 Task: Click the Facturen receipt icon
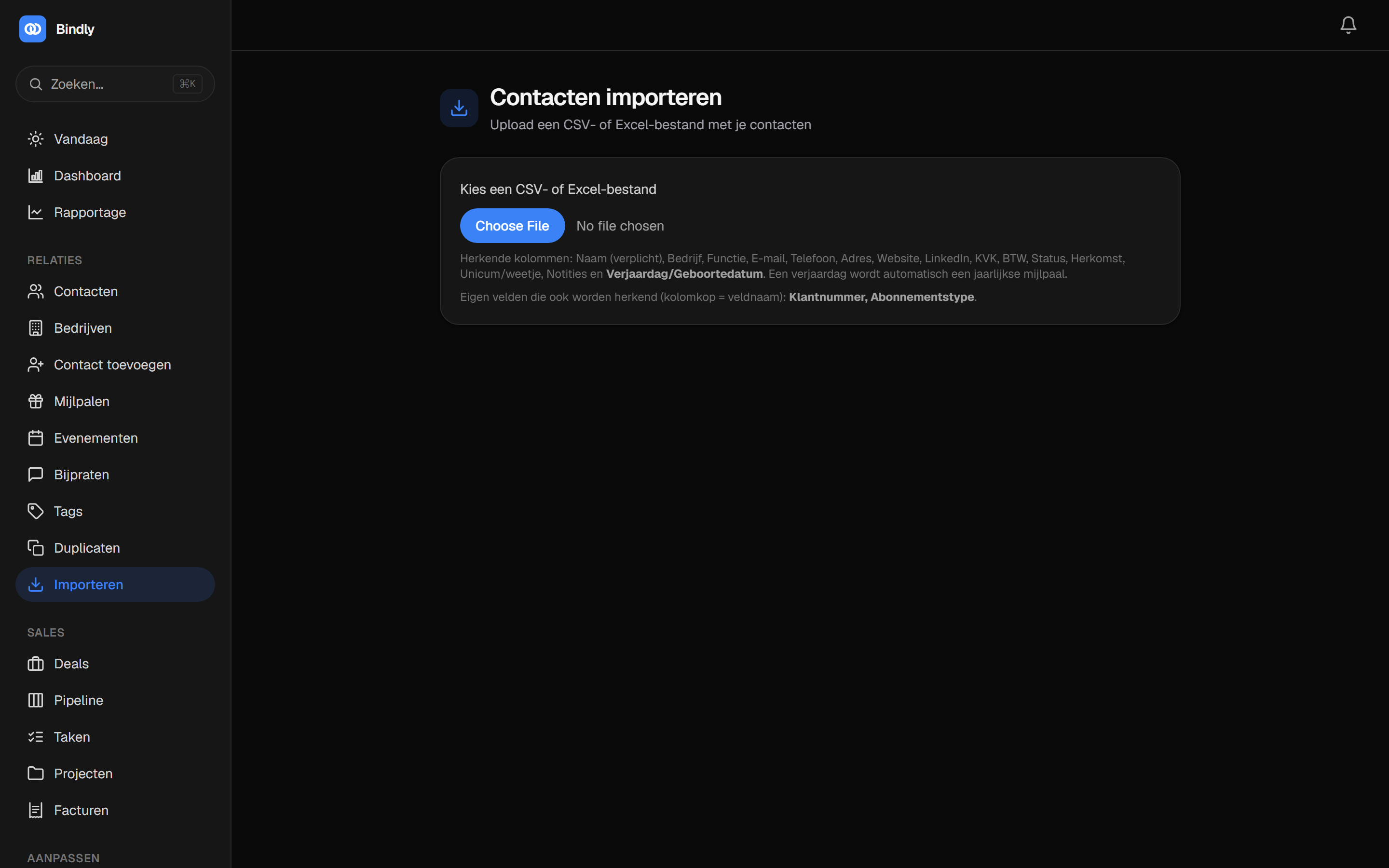(x=36, y=811)
